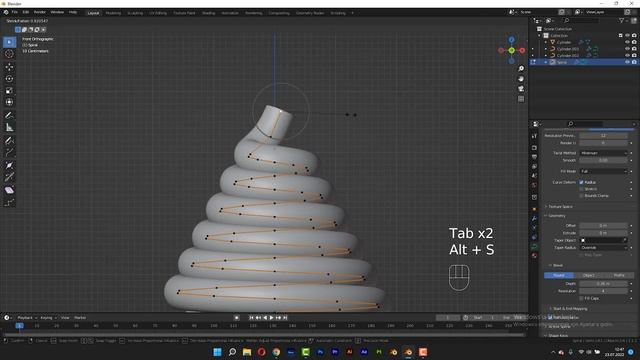Set bevel mode to Object
Image resolution: width=640 pixels, height=360 pixels.
tap(589, 276)
